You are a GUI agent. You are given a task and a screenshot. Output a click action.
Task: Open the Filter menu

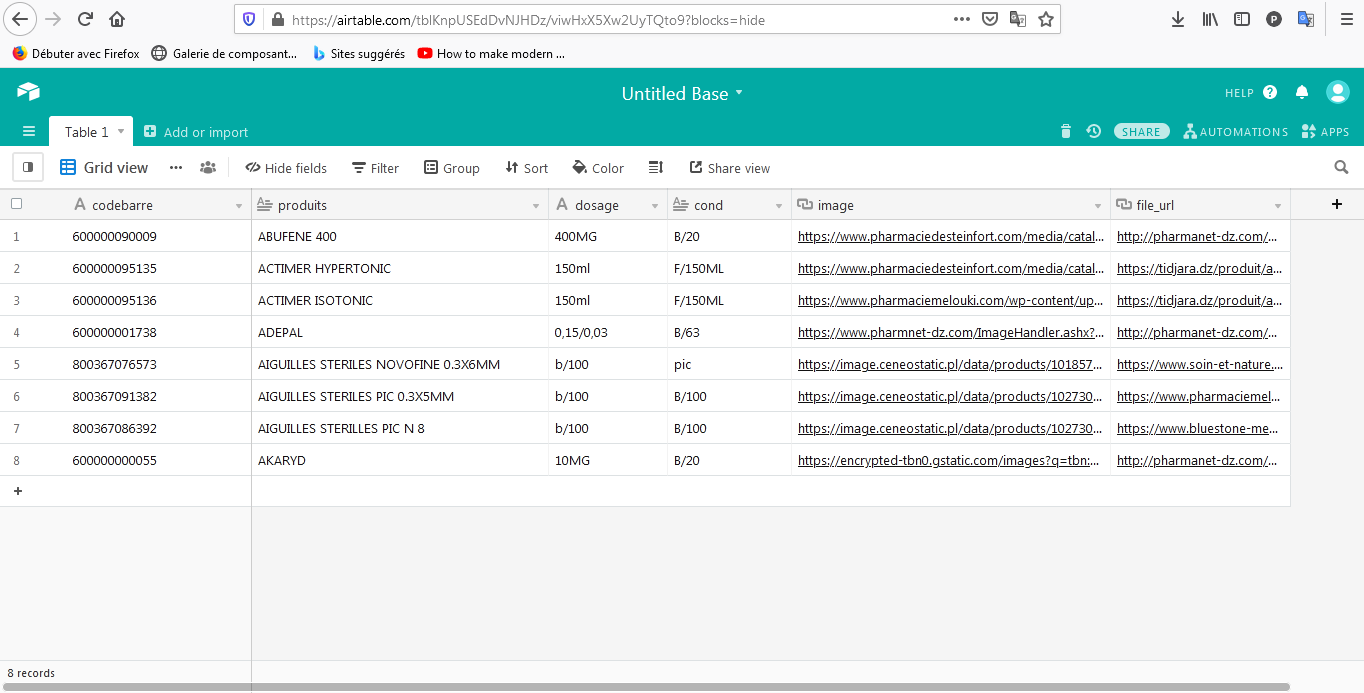[x=375, y=168]
